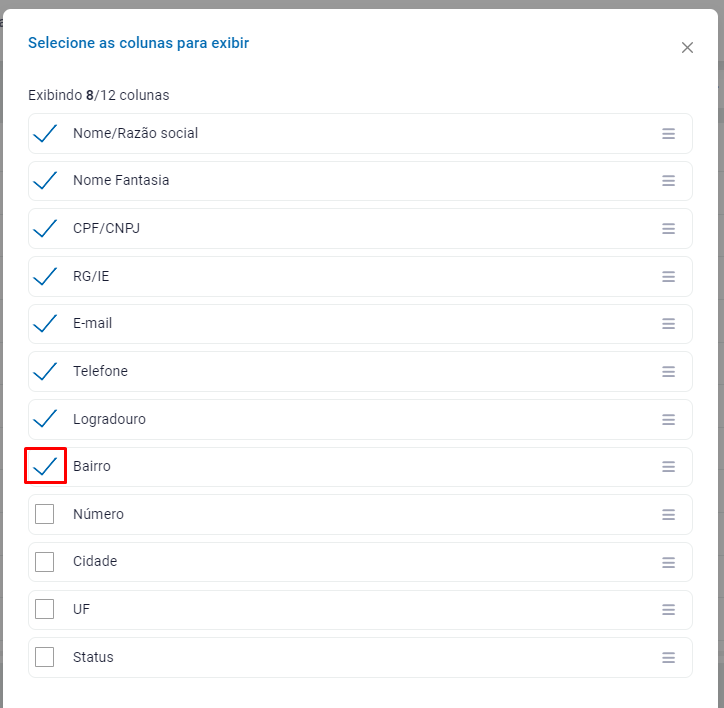Click the Telefone row drag handle
This screenshot has height=708, width=724.
pos(668,372)
